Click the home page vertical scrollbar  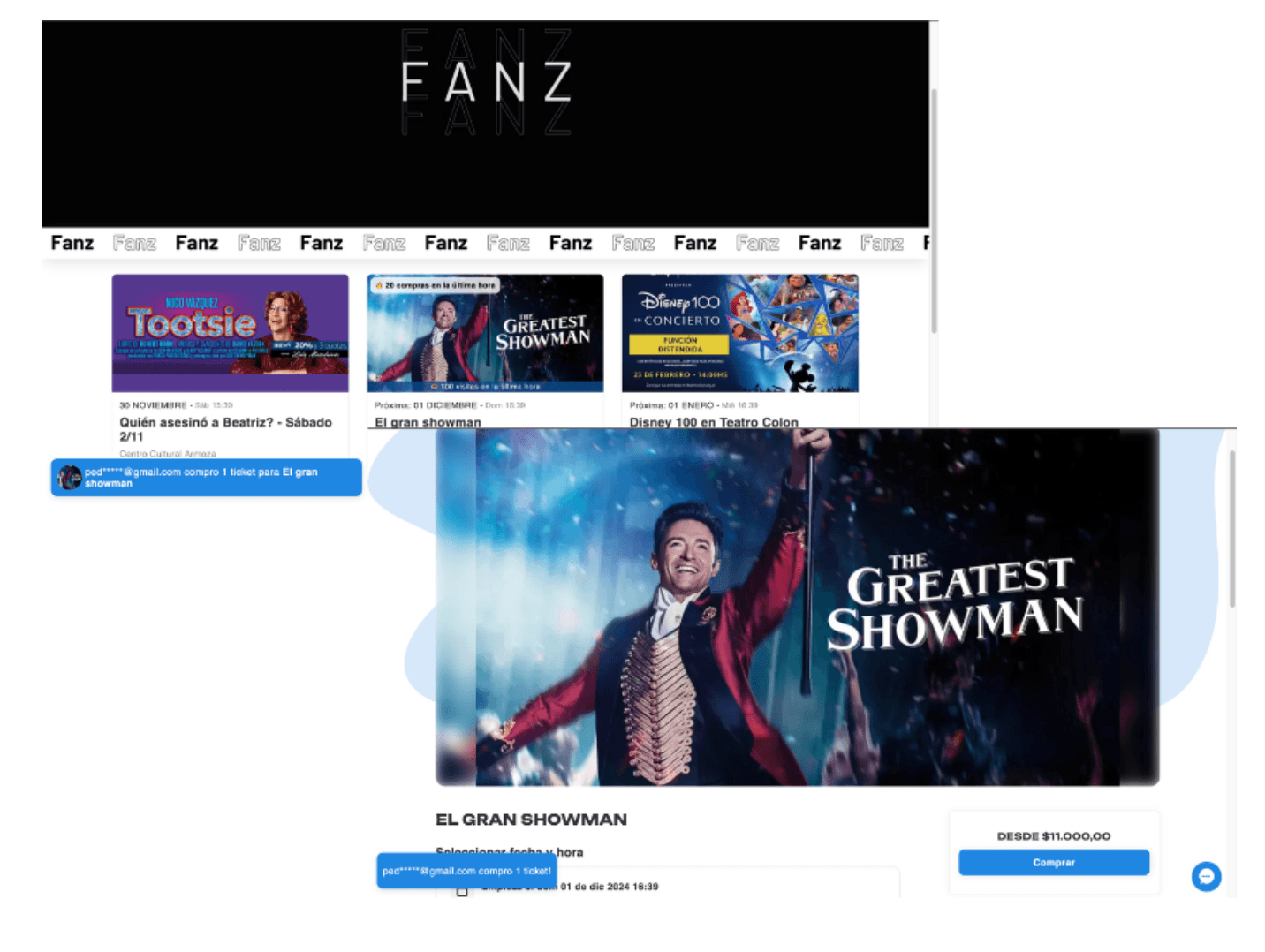pos(934,210)
